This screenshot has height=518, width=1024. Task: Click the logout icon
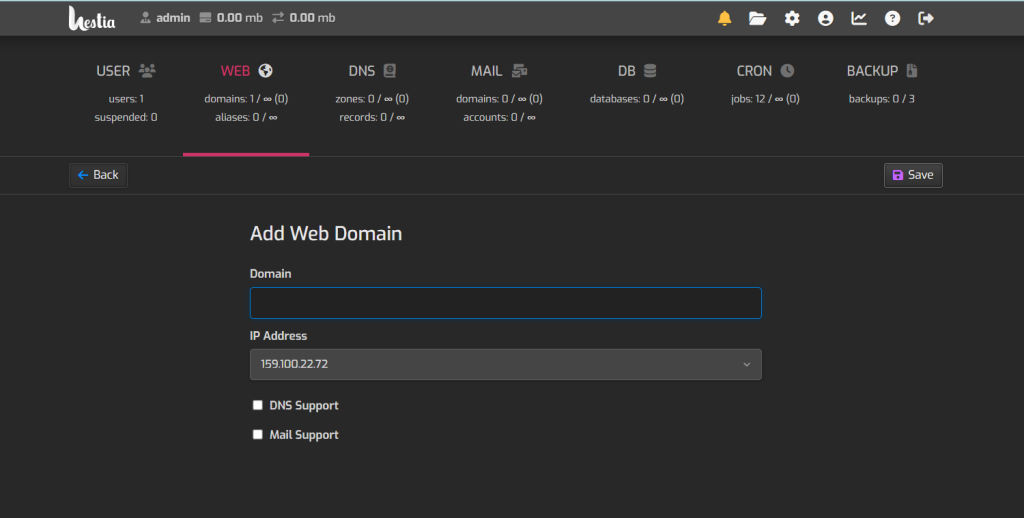pyautogui.click(x=926, y=18)
